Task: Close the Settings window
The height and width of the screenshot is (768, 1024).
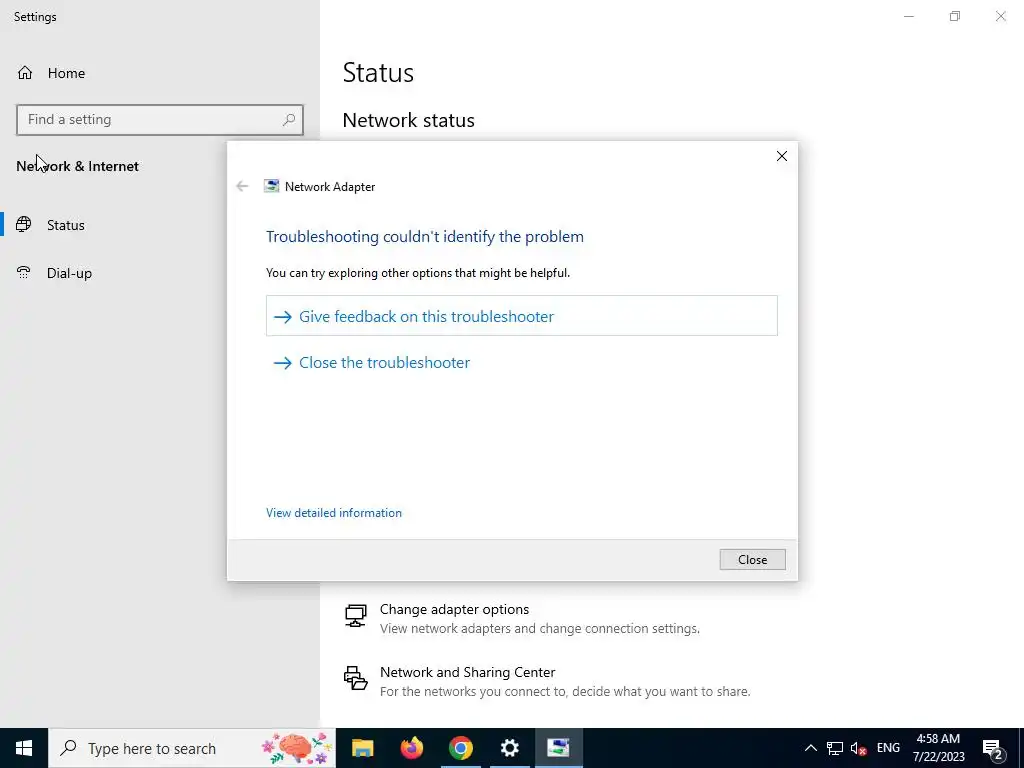Action: [1000, 16]
